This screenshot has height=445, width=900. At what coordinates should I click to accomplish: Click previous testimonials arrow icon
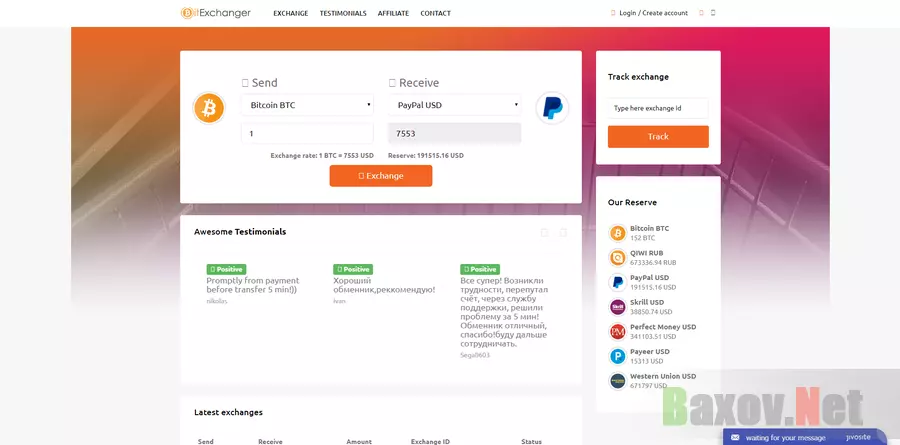pos(545,233)
